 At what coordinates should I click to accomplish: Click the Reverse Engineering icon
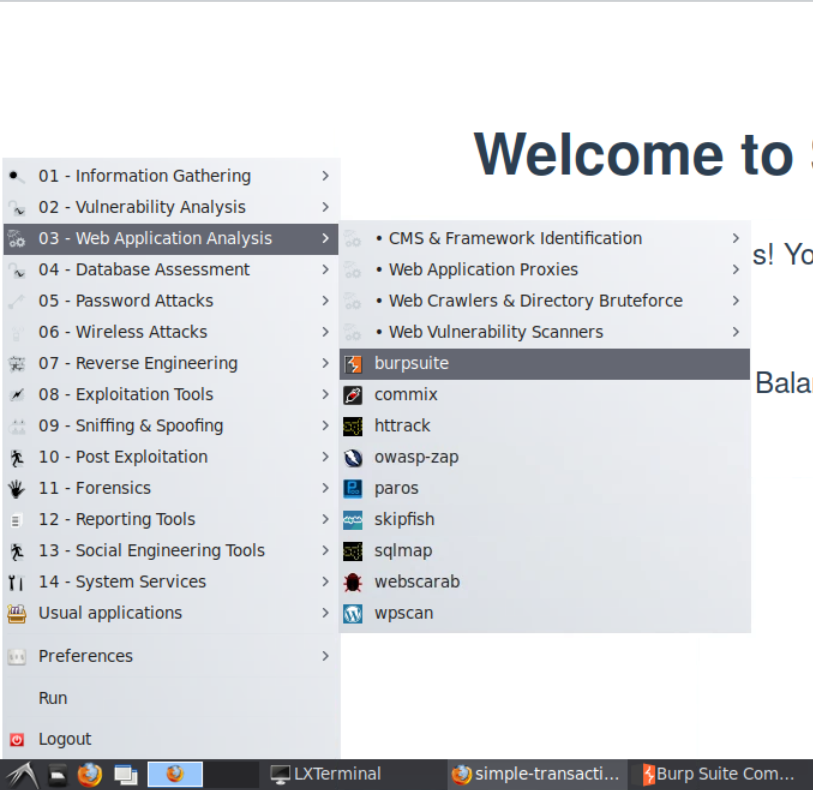point(17,364)
